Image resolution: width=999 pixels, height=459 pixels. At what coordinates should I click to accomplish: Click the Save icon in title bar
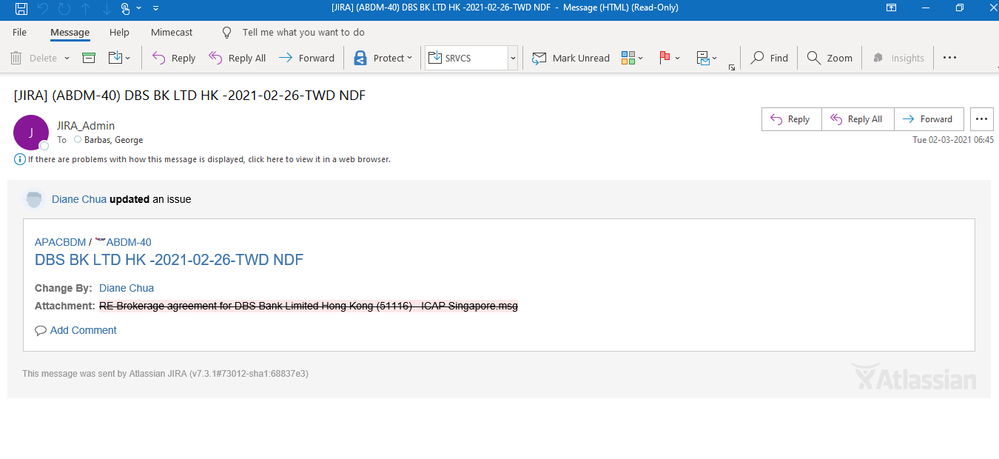[x=21, y=8]
